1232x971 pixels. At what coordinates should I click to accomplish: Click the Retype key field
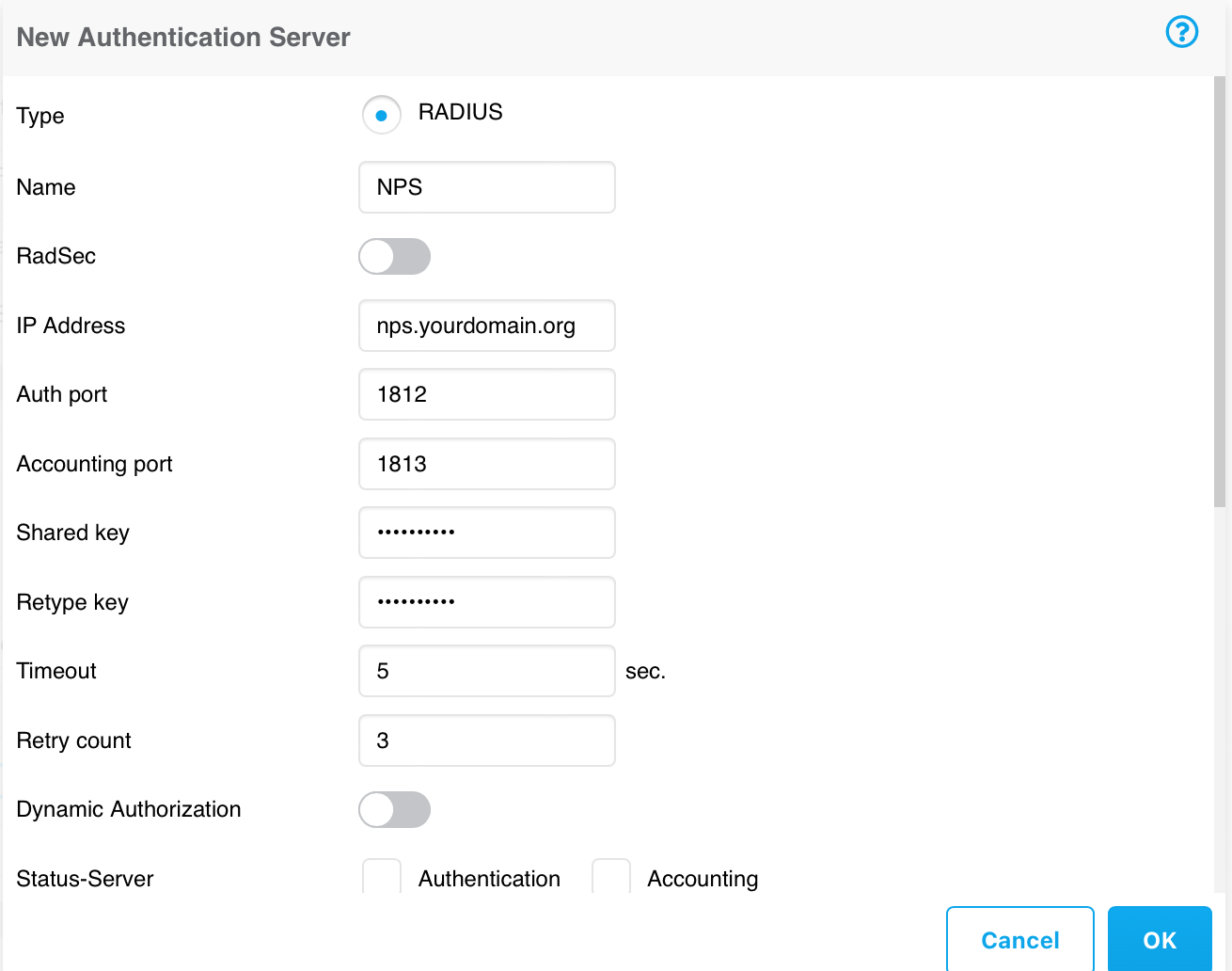pos(486,602)
